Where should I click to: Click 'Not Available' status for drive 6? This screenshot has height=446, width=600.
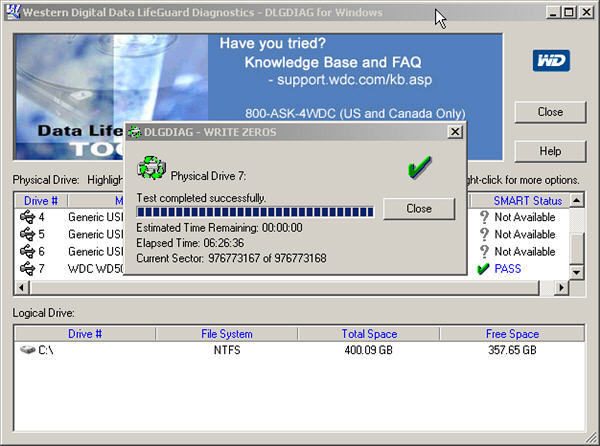525,251
